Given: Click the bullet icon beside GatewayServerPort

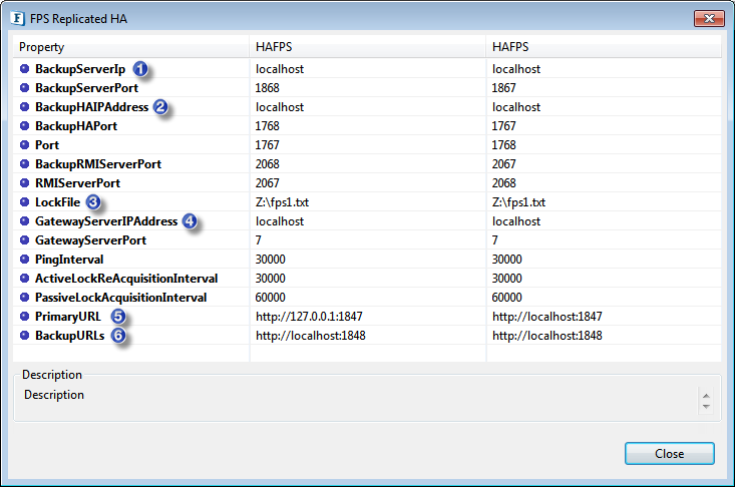Looking at the screenshot, I should tap(24, 240).
